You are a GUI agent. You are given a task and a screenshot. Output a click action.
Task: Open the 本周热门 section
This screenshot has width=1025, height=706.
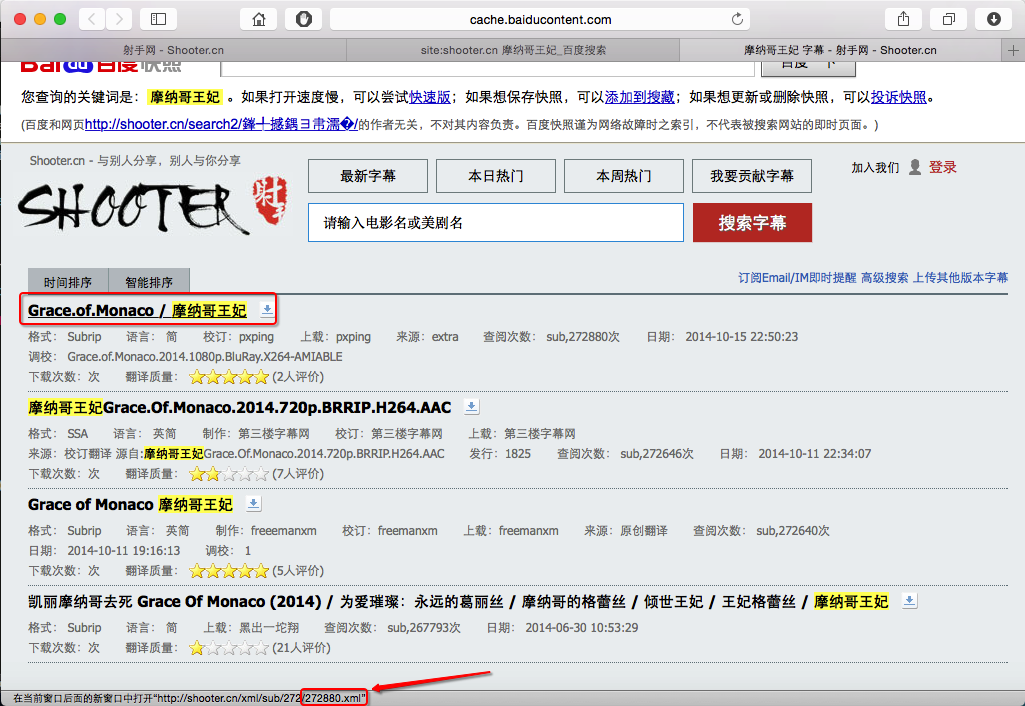(x=624, y=176)
